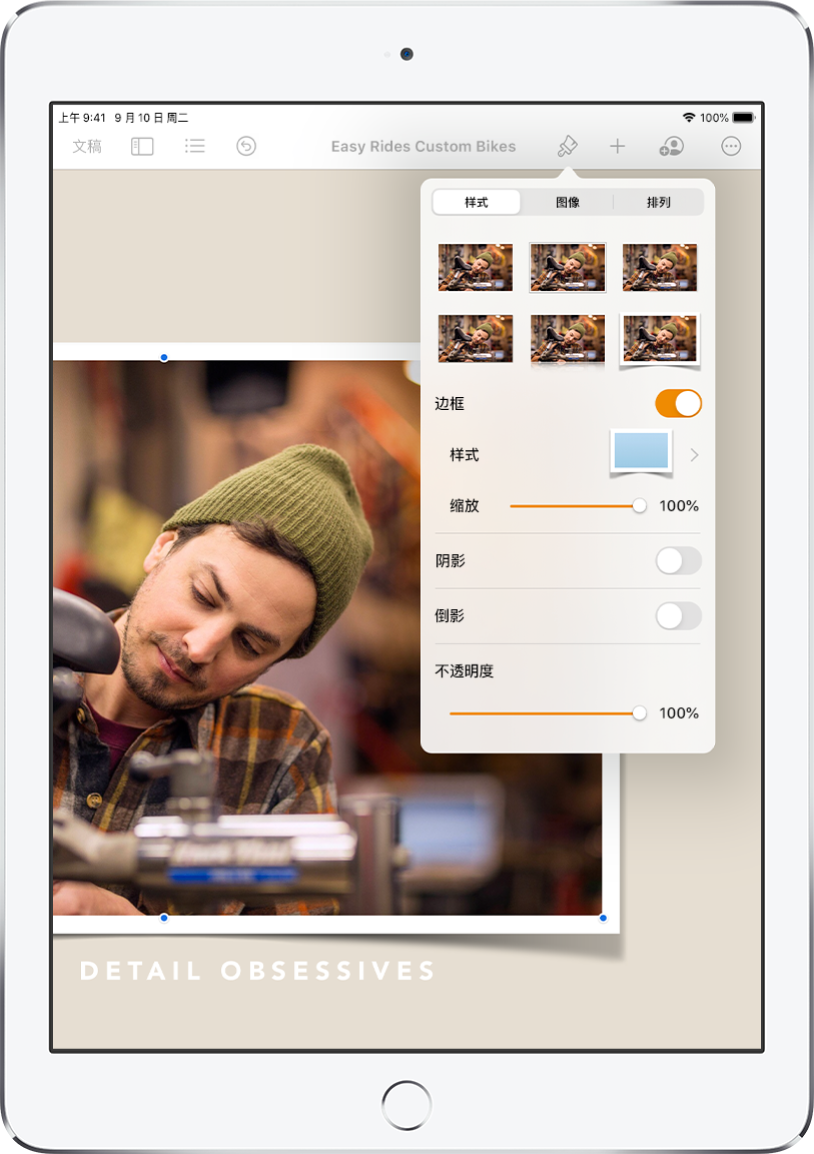
Task: Tap the battery status icon
Action: tap(743, 118)
